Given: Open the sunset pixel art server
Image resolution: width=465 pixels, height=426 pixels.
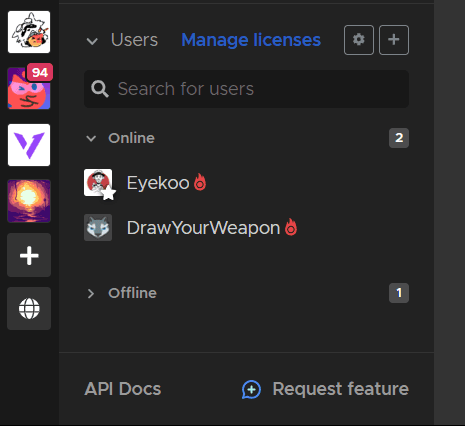Looking at the screenshot, I should (29, 201).
